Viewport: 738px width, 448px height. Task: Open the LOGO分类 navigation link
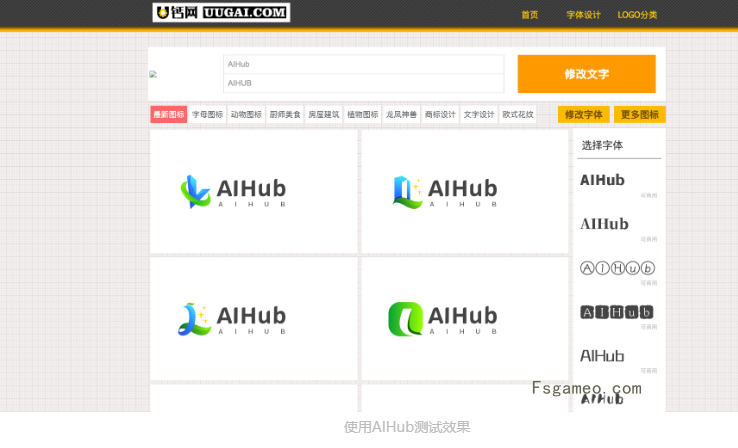click(637, 15)
